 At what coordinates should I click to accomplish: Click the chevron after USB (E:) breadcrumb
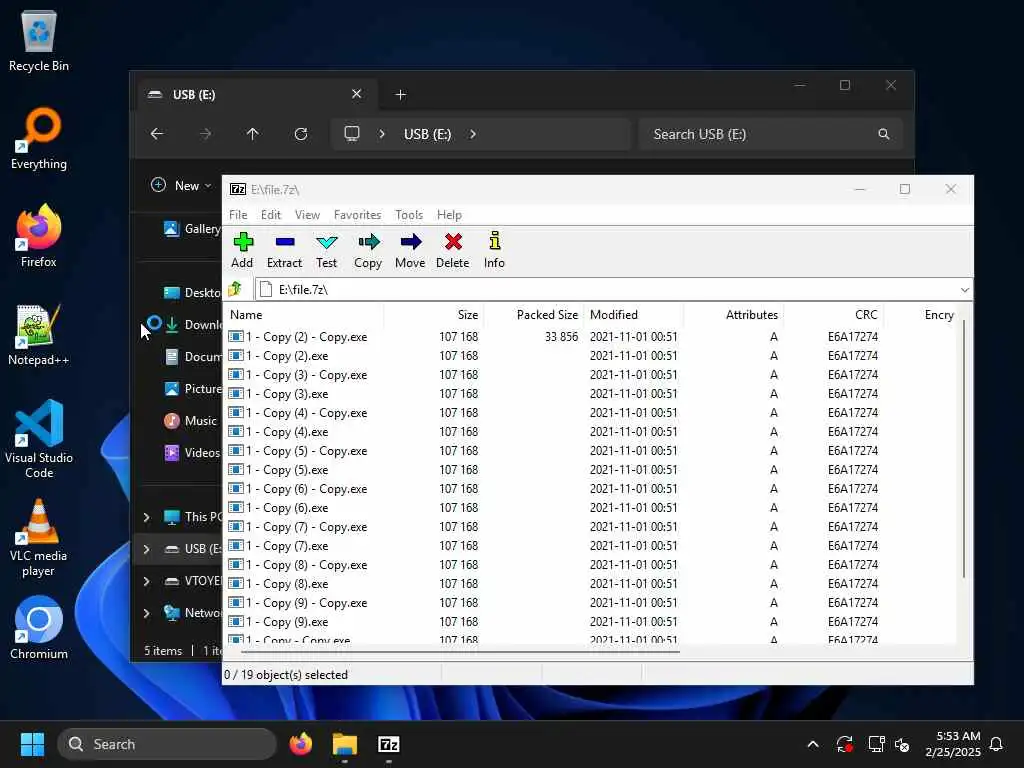[473, 134]
